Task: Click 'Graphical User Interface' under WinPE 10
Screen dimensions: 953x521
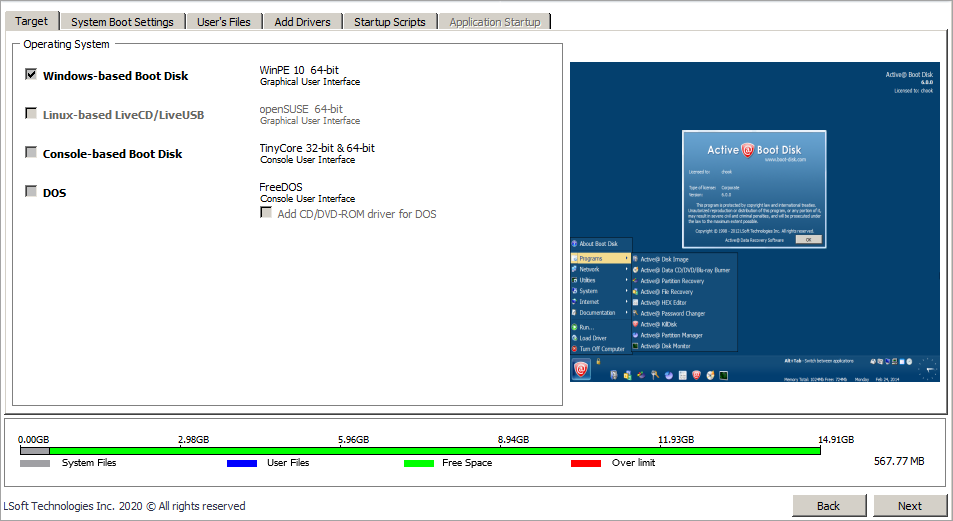Action: click(x=310, y=81)
